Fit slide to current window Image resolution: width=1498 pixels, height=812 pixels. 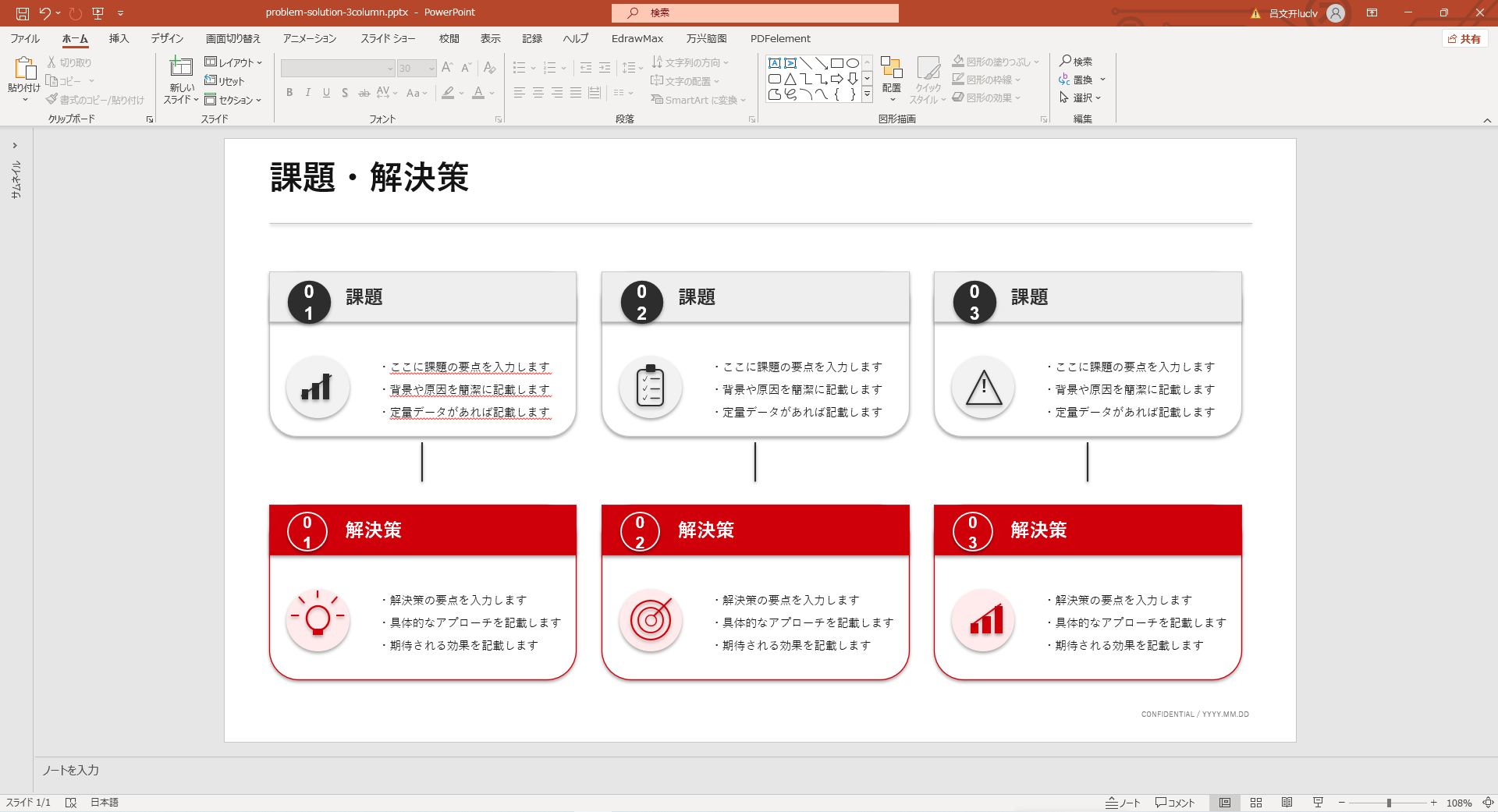tap(1488, 803)
